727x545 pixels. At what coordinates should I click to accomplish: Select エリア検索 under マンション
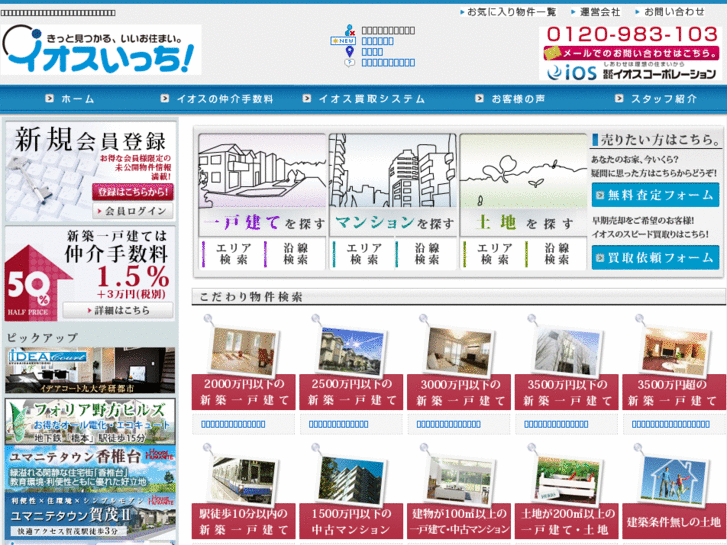(364, 254)
